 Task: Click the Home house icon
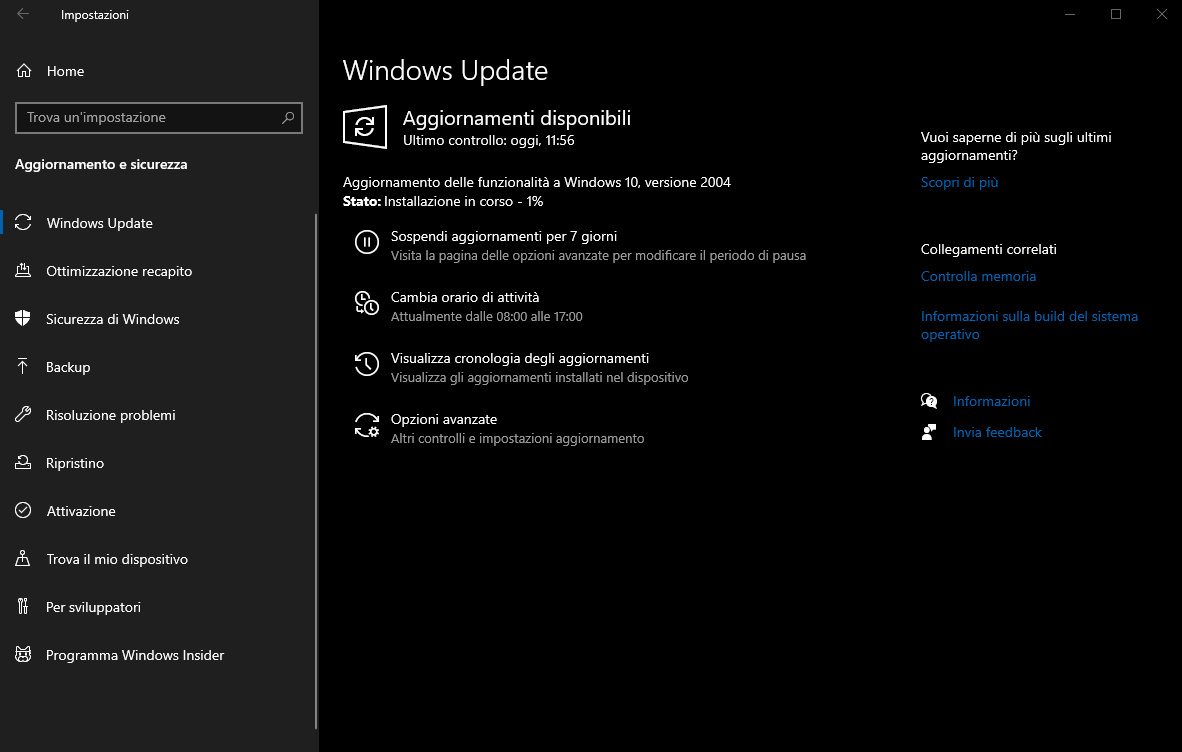(24, 71)
